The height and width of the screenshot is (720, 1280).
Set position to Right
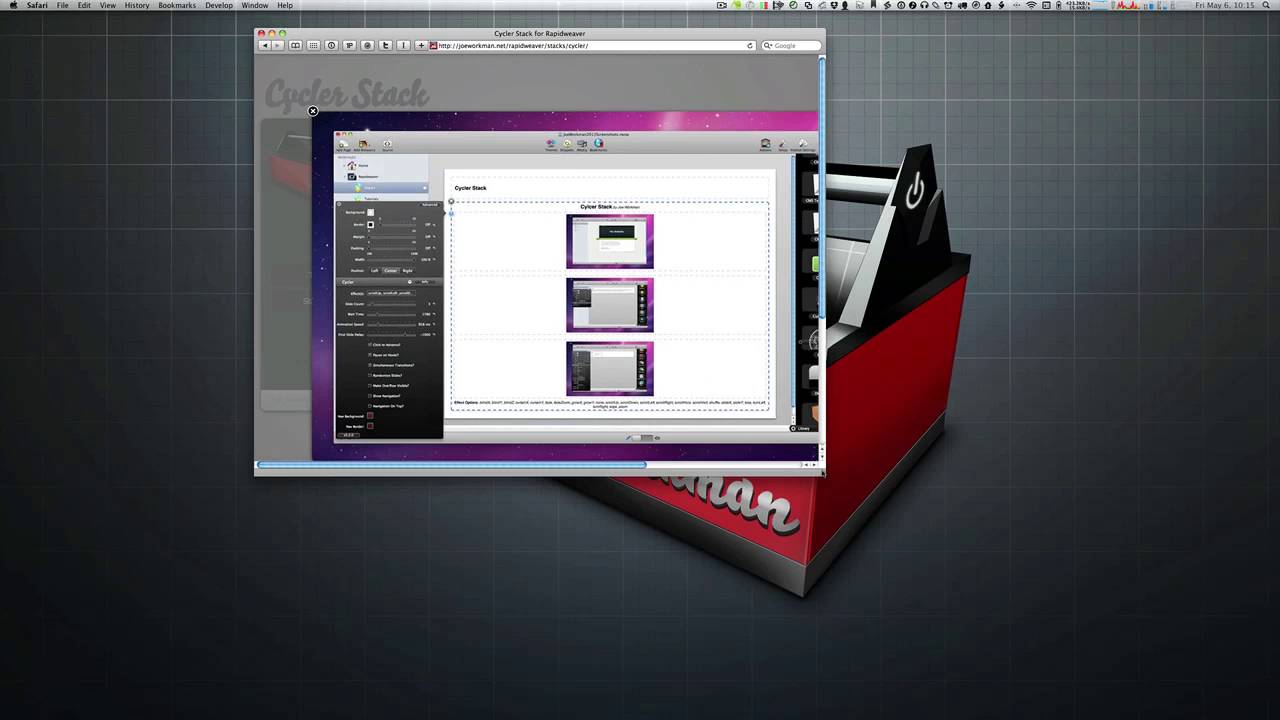click(407, 271)
